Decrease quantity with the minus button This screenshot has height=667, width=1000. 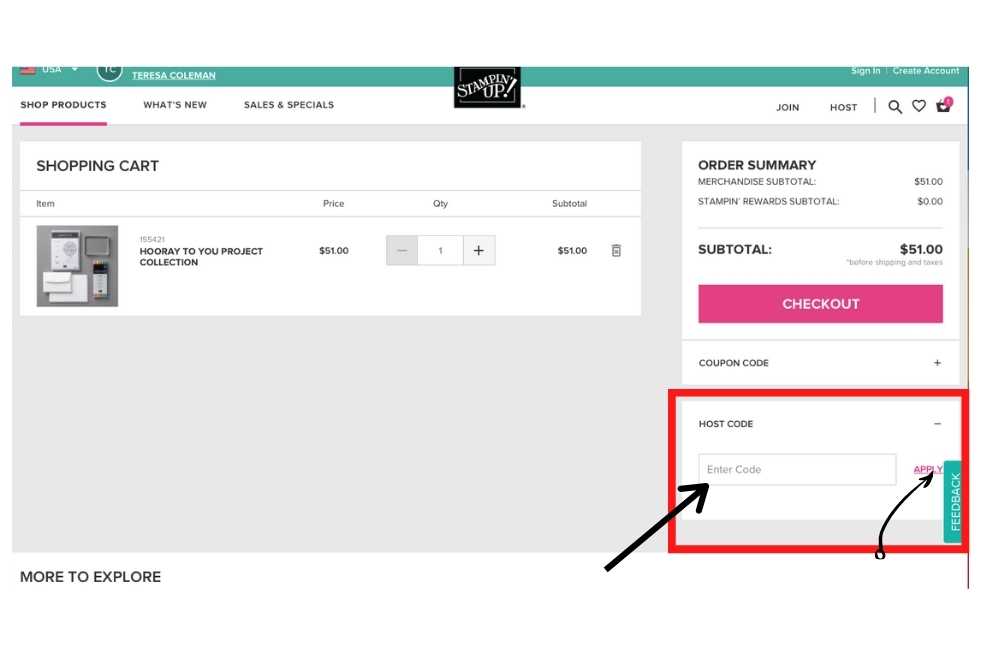click(x=402, y=251)
